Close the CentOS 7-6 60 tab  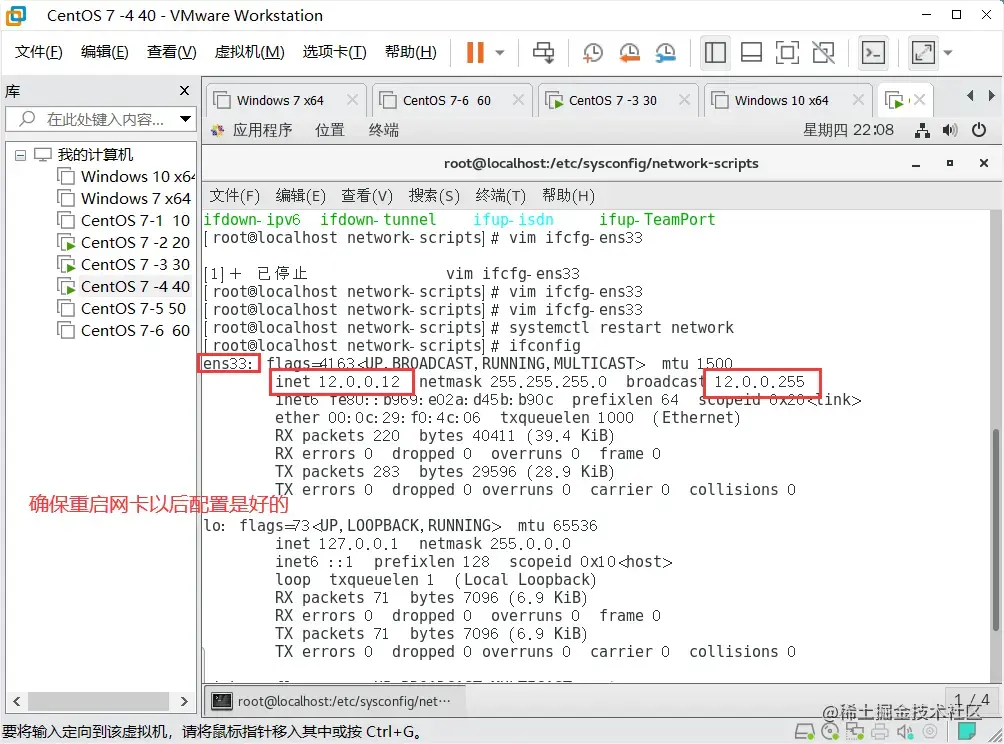pos(518,100)
